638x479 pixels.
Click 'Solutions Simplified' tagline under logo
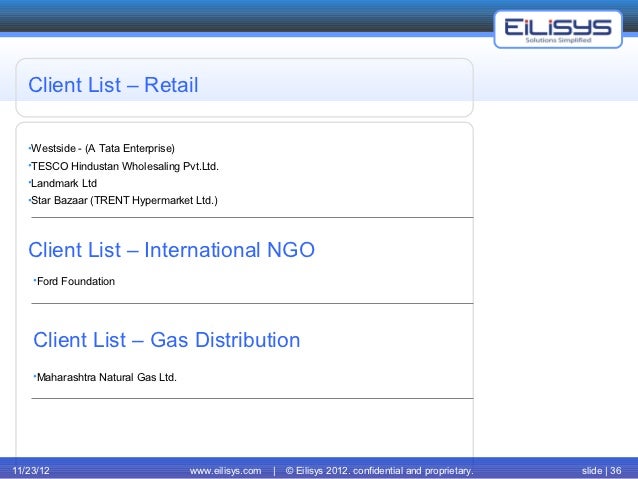tap(558, 40)
